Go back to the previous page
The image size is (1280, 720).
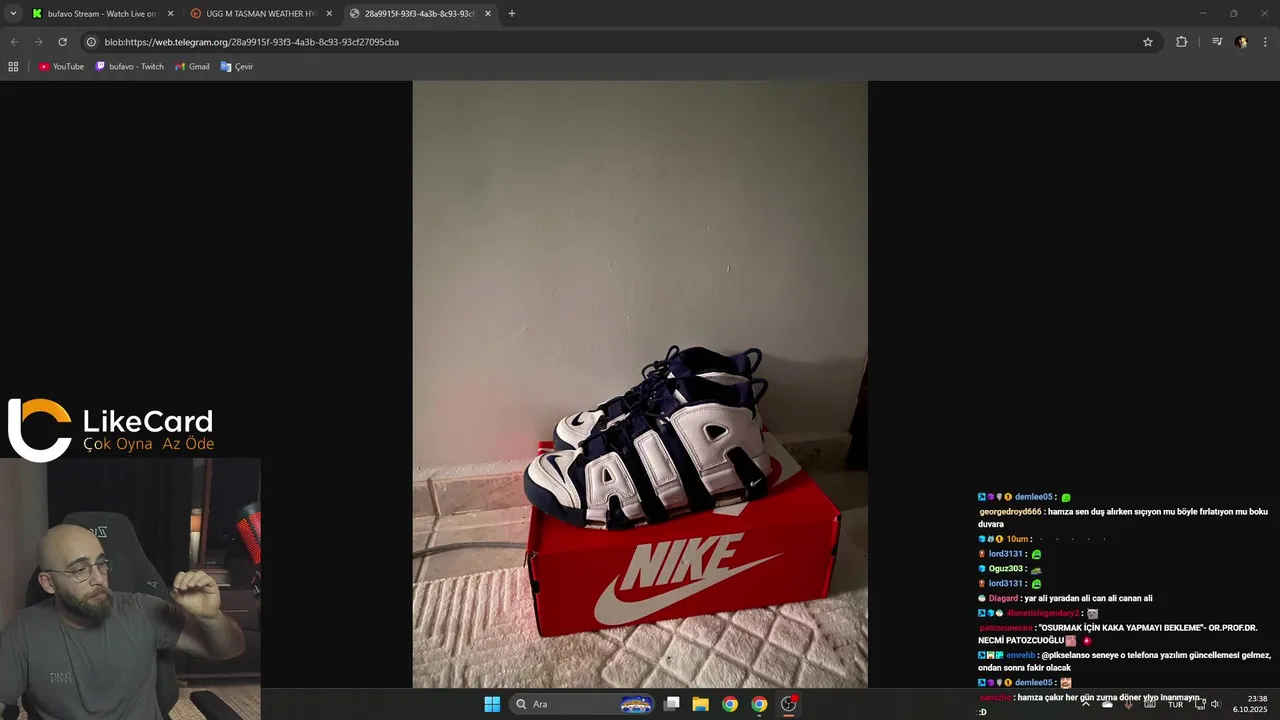(x=14, y=42)
